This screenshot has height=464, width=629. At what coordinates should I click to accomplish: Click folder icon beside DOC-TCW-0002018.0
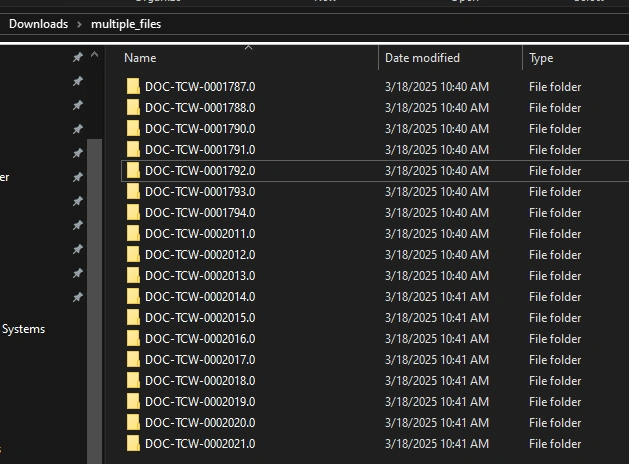point(133,381)
